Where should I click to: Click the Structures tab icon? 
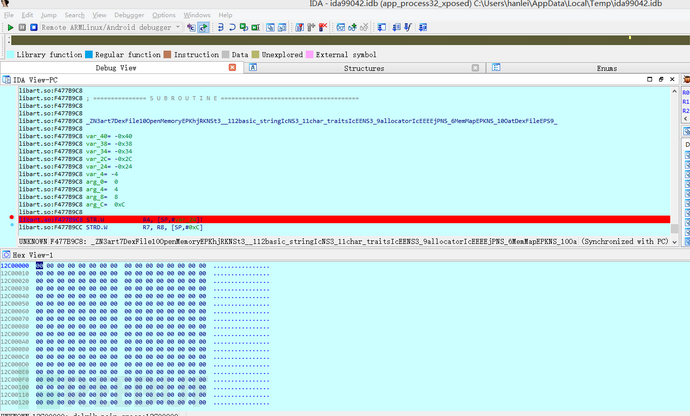[253, 67]
